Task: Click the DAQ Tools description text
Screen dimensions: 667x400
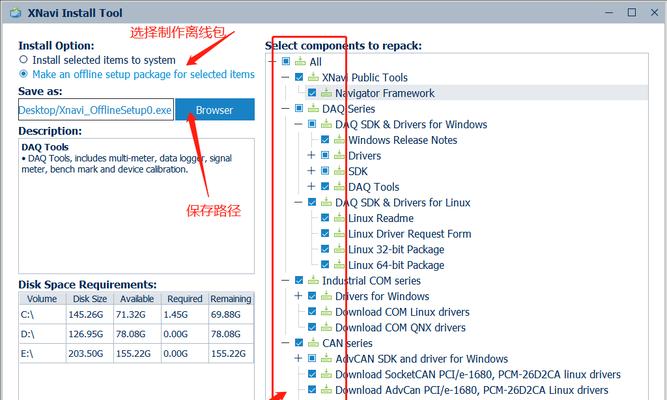Action: point(126,163)
